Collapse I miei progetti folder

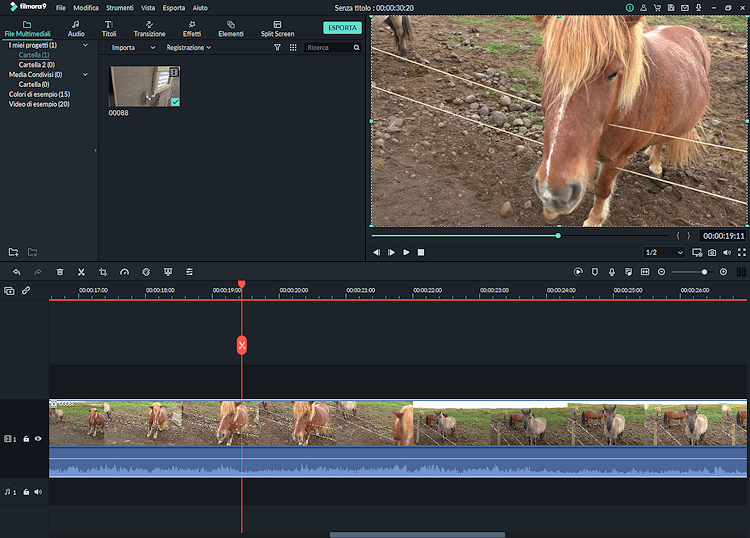pos(85,45)
